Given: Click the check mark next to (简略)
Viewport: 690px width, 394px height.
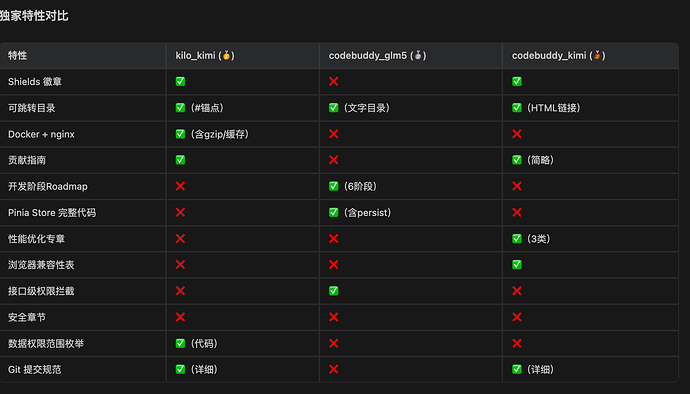Looking at the screenshot, I should [x=517, y=160].
